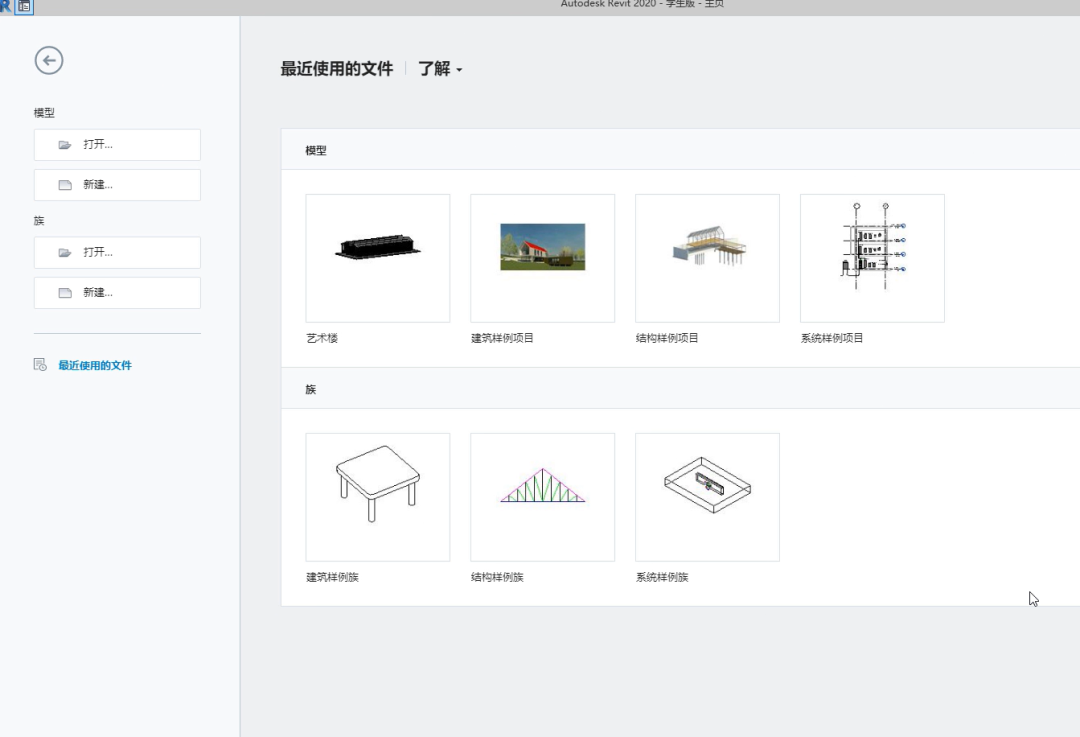Viewport: 1080px width, 737px height.
Task: Open the 建筑样例族 table thumbnail
Action: click(x=377, y=497)
